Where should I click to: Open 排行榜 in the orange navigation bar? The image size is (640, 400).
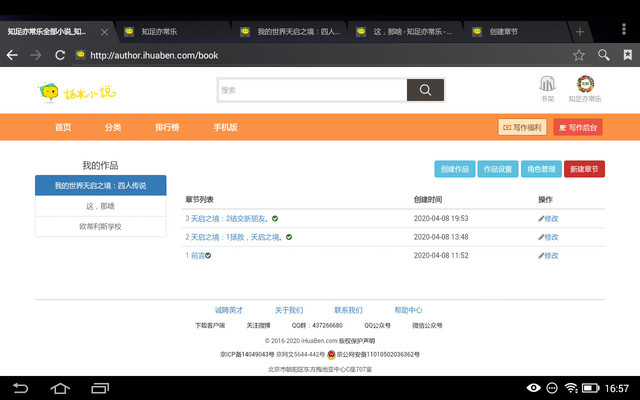click(x=167, y=127)
